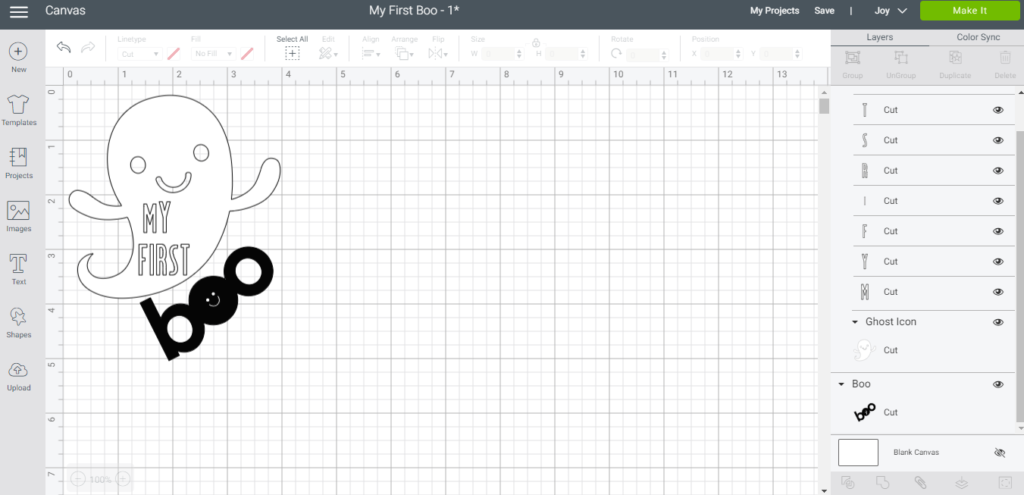Click the Make It button
The width and height of the screenshot is (1024, 495).
[969, 11]
